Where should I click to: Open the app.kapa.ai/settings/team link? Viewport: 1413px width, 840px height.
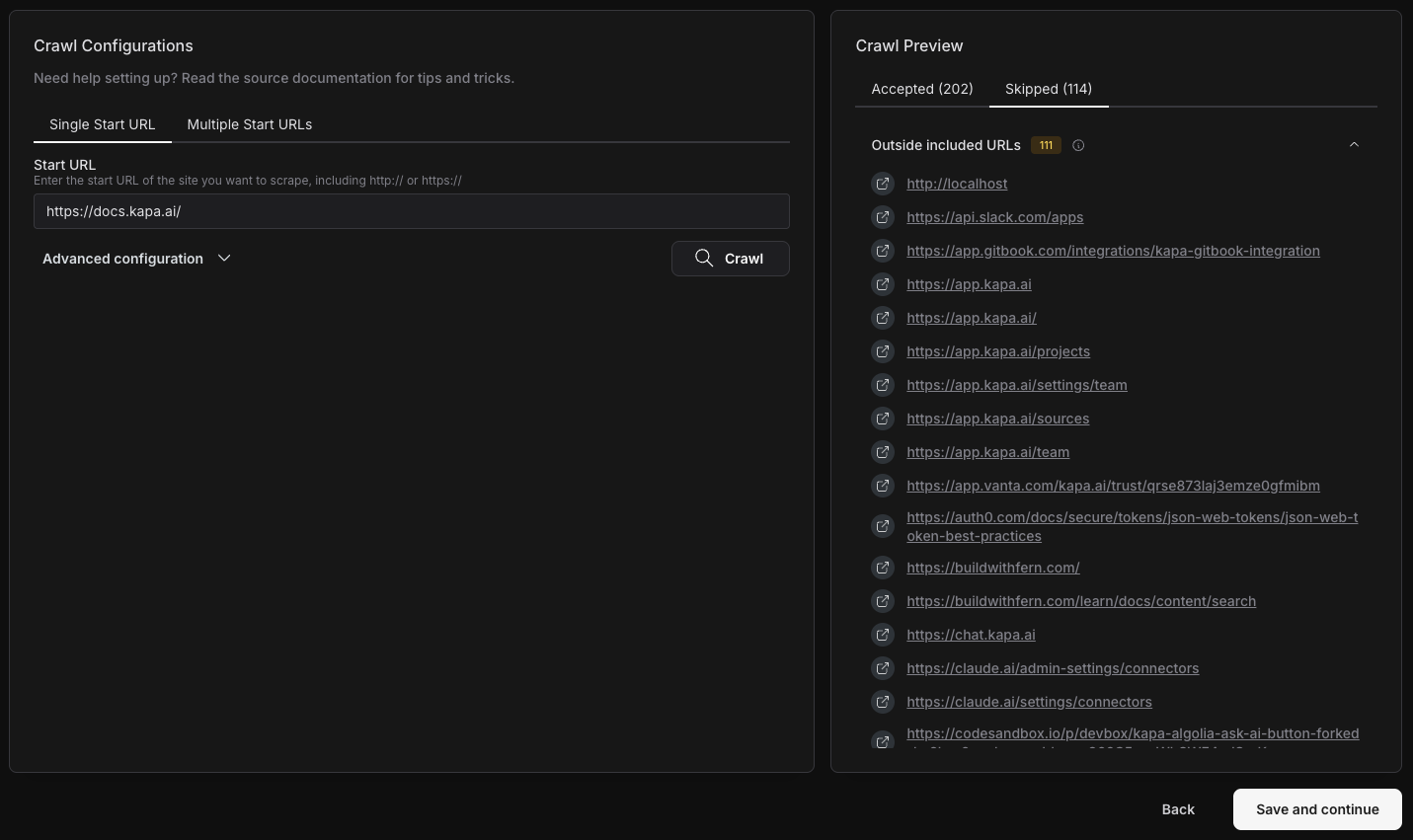click(x=1017, y=385)
